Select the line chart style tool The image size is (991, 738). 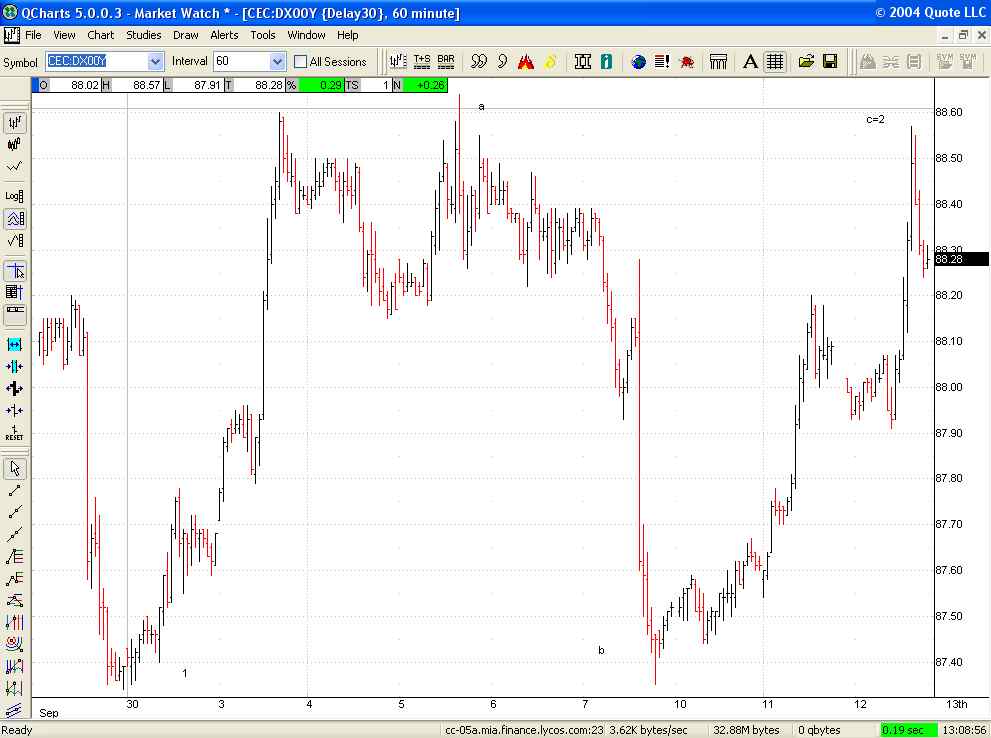(x=15, y=167)
